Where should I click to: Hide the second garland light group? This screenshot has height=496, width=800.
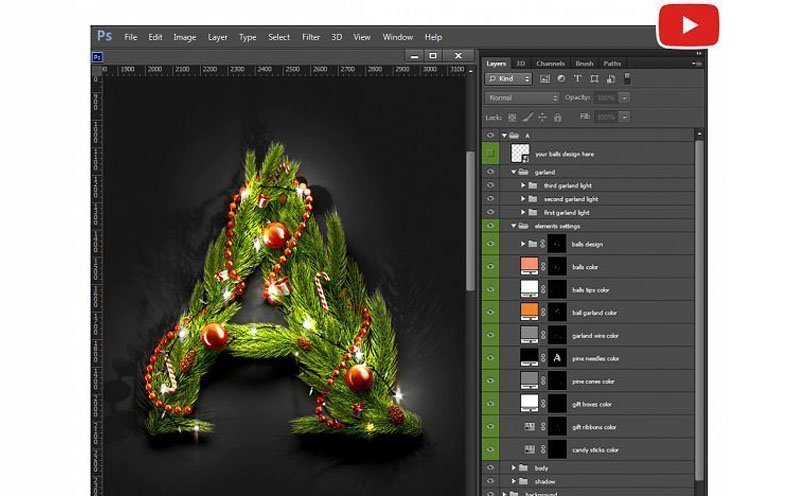tap(491, 199)
